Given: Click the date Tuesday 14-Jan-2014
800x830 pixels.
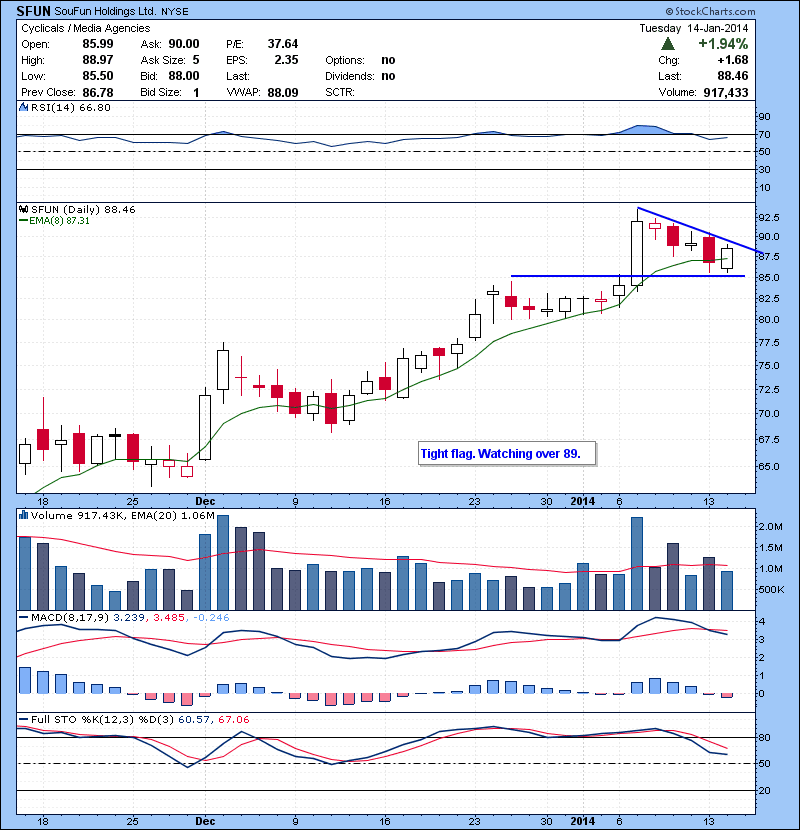Looking at the screenshot, I should pyautogui.click(x=694, y=29).
